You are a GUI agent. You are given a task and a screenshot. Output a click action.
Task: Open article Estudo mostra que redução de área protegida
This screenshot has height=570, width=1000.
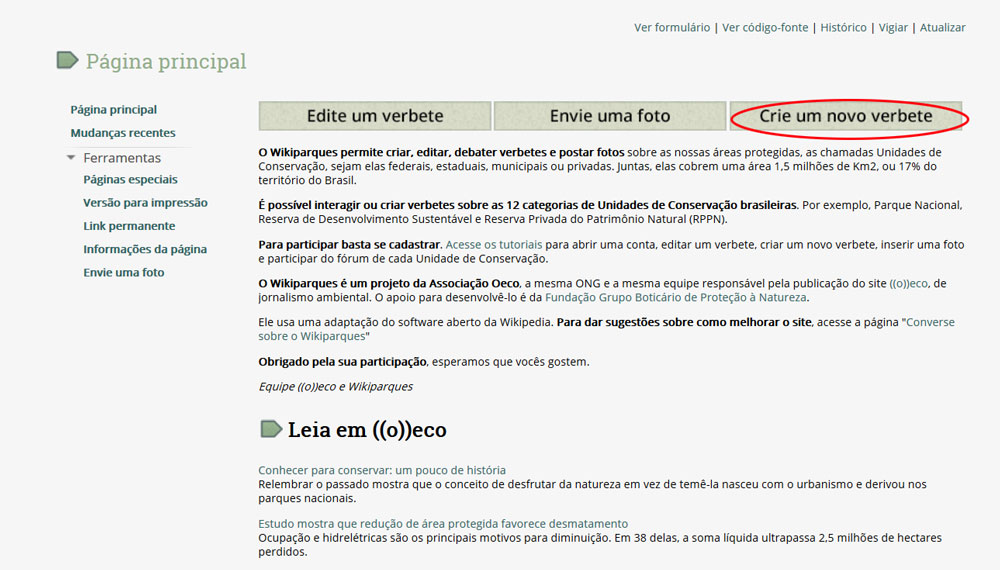click(x=443, y=523)
